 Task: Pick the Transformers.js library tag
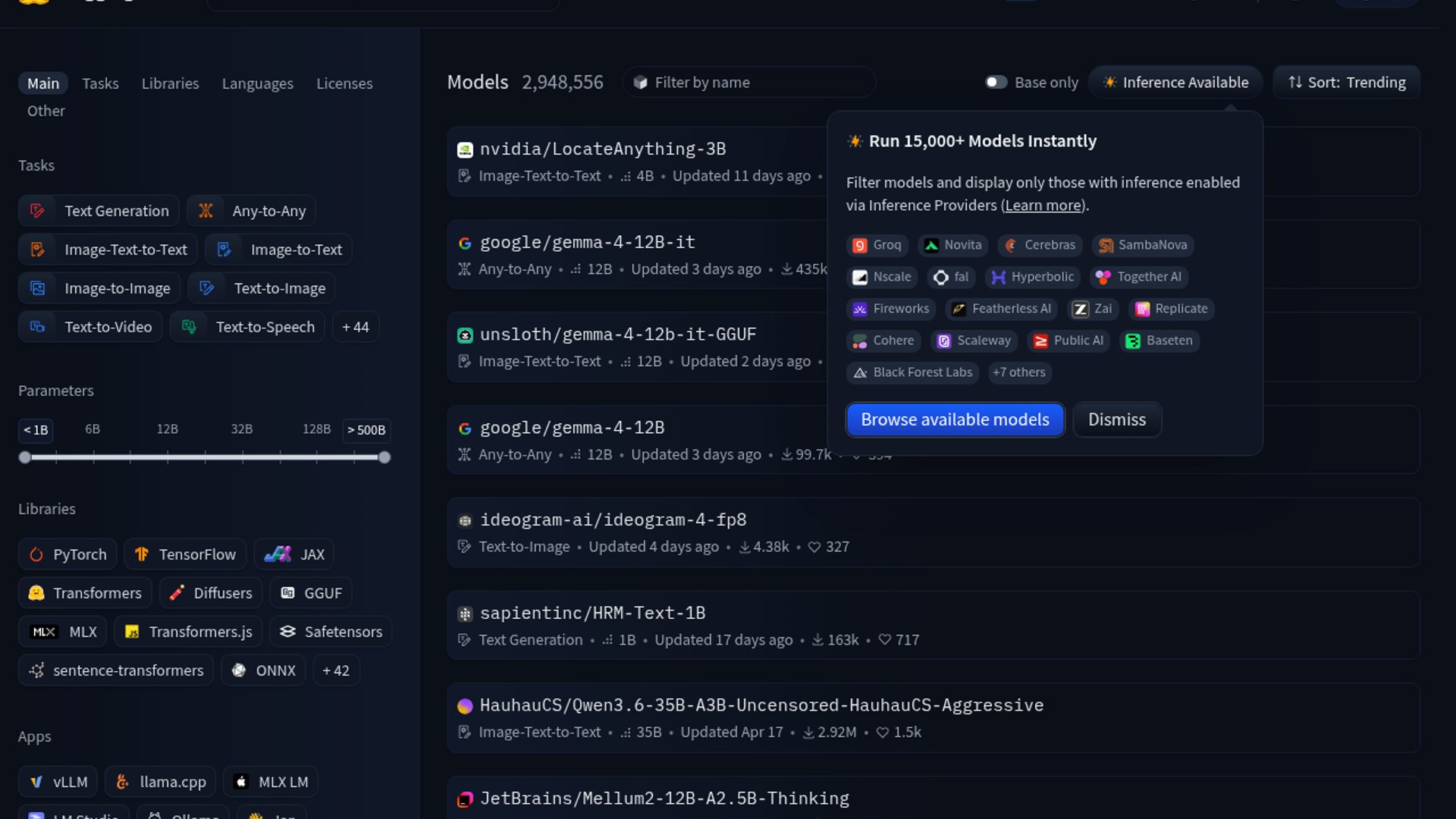click(x=188, y=632)
